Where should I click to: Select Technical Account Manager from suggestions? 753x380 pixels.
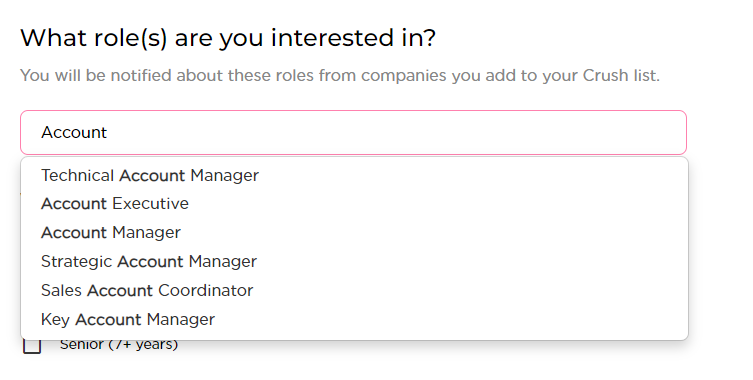pos(354,175)
